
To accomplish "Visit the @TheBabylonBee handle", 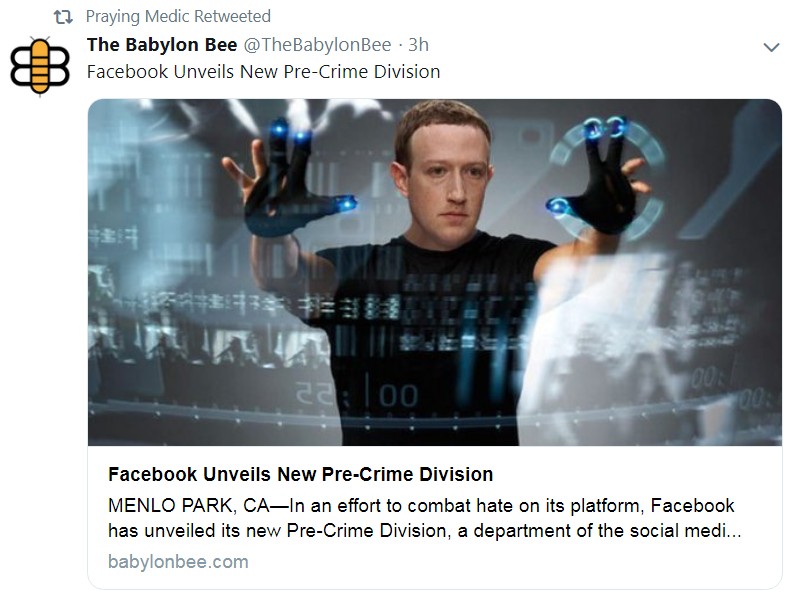I will coord(318,45).
